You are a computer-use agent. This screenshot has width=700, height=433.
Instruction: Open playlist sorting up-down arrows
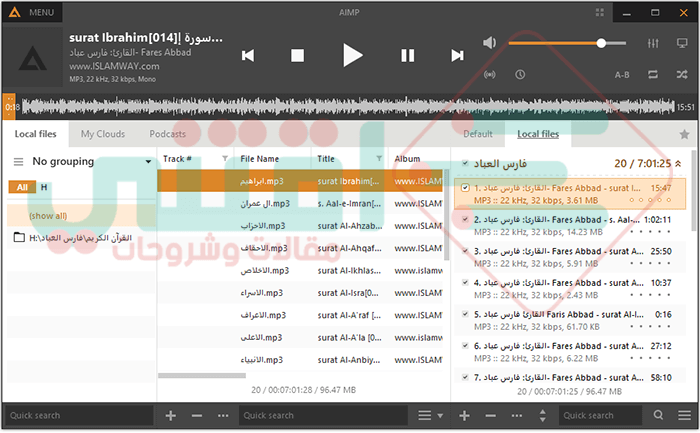542,416
